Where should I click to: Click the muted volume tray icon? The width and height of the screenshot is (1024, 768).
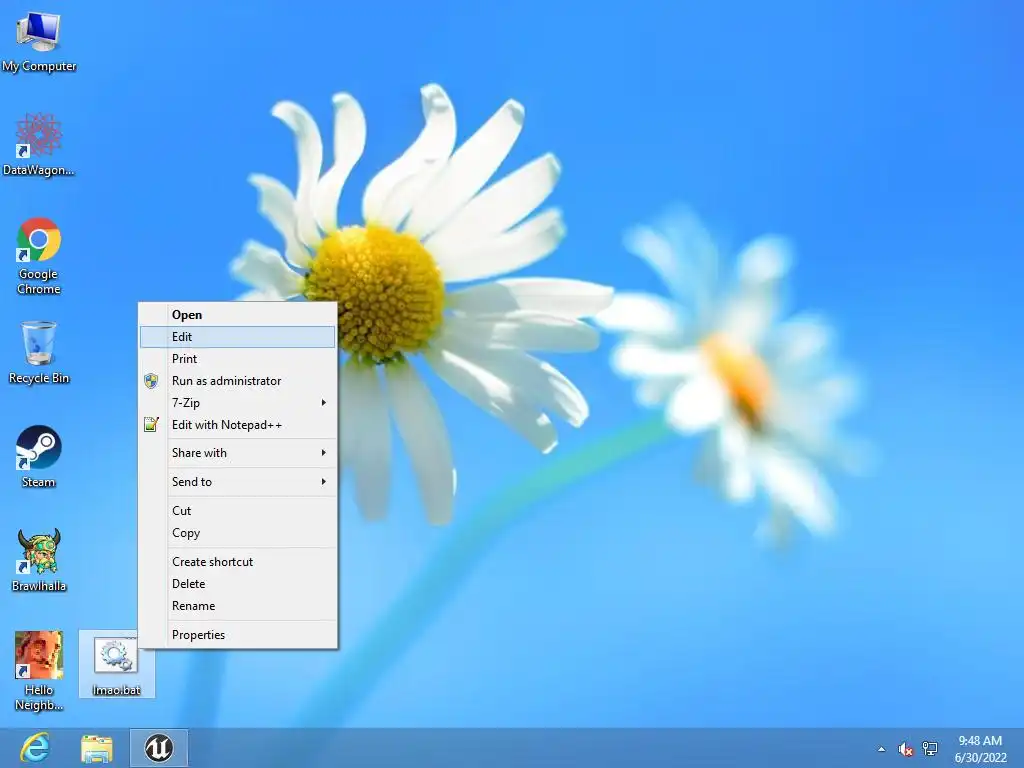point(905,749)
